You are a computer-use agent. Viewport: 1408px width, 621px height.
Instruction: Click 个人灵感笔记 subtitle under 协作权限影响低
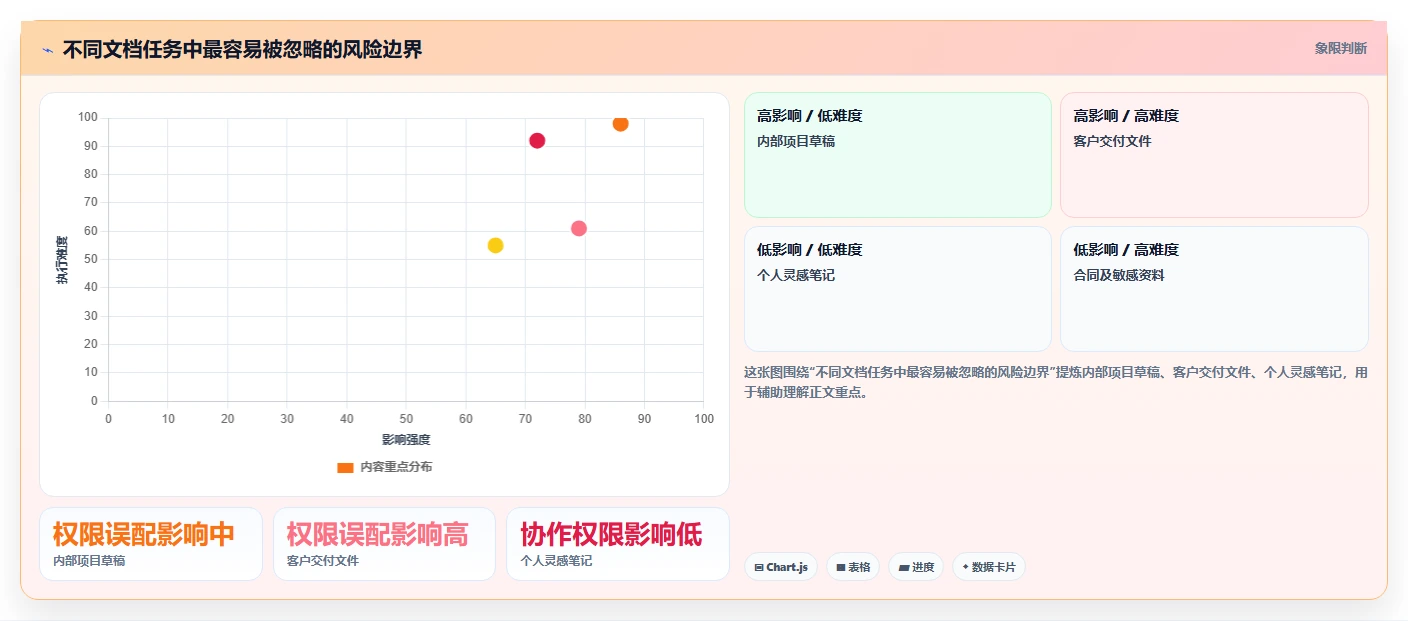coord(556,561)
